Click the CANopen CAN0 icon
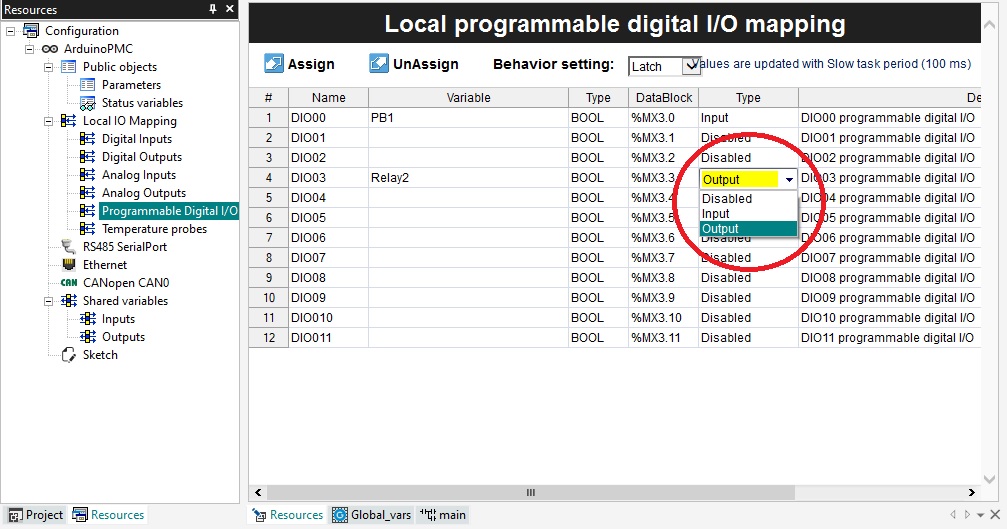This screenshot has width=1007, height=531. [69, 283]
